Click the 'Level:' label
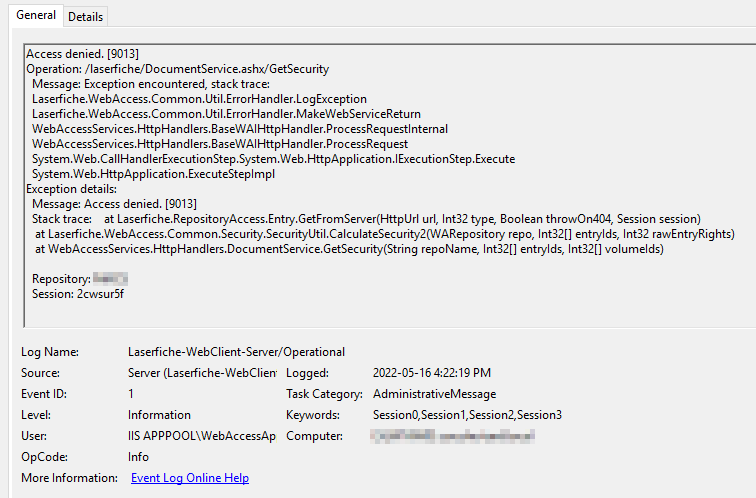The width and height of the screenshot is (756, 498). (36, 415)
